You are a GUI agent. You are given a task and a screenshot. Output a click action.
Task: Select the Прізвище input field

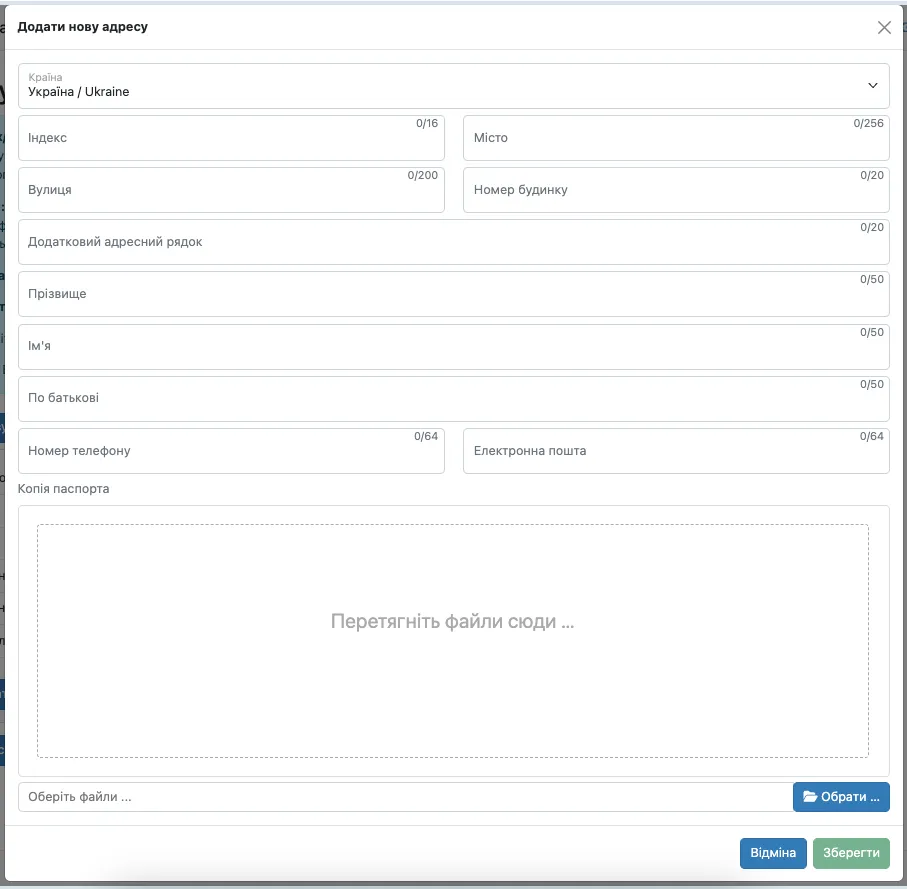454,294
